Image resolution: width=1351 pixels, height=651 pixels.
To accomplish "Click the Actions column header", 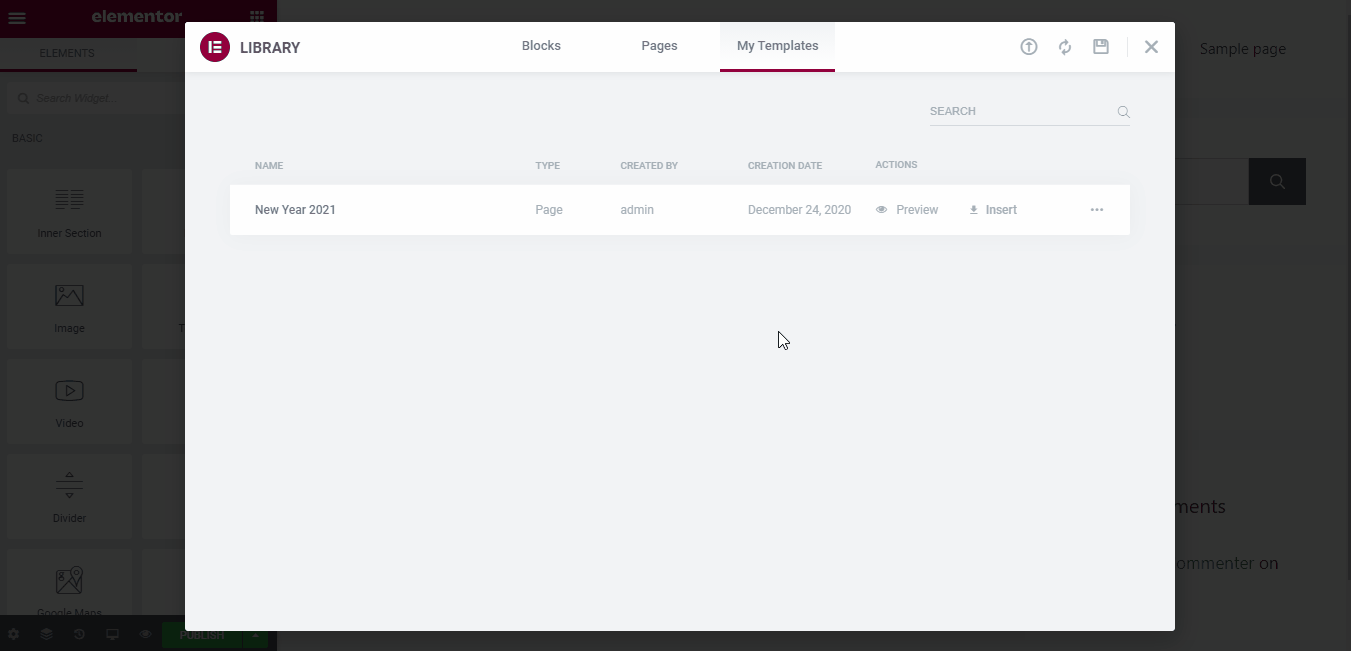I will tap(896, 165).
